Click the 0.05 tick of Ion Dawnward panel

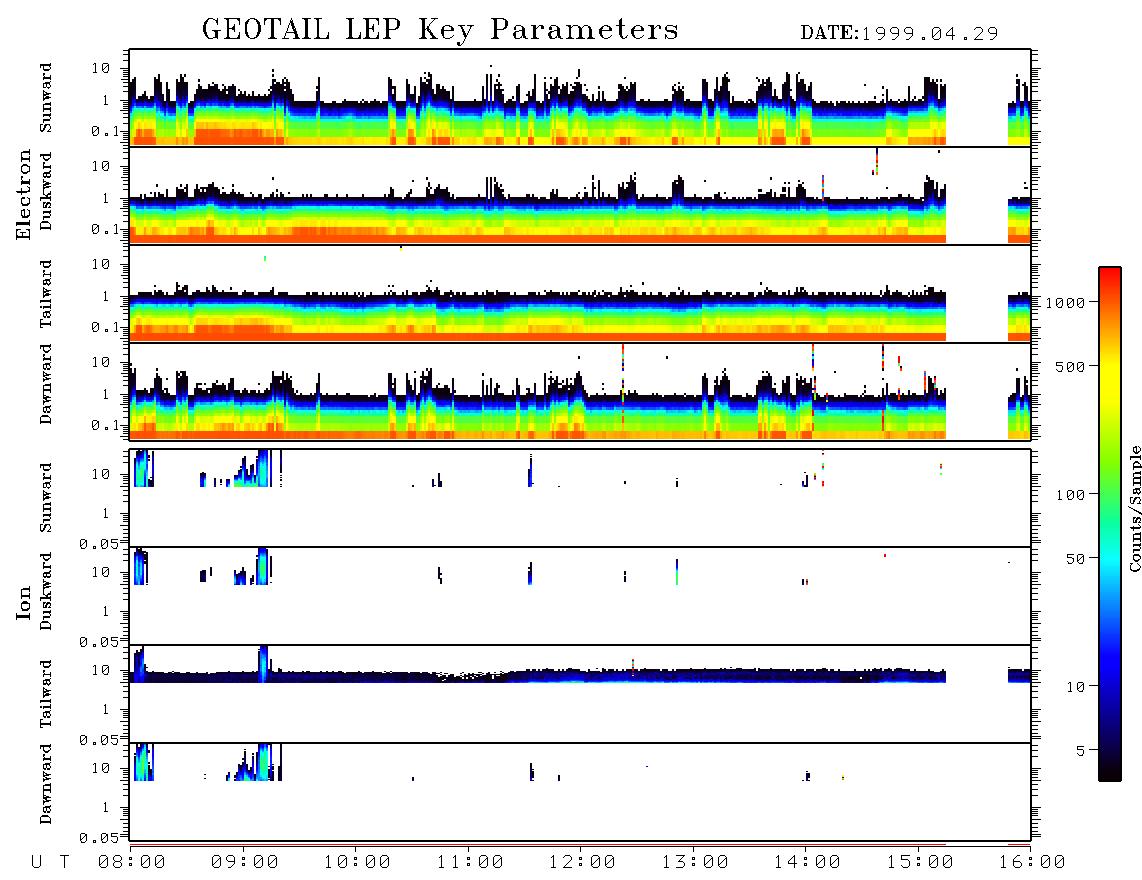pyautogui.click(x=98, y=838)
